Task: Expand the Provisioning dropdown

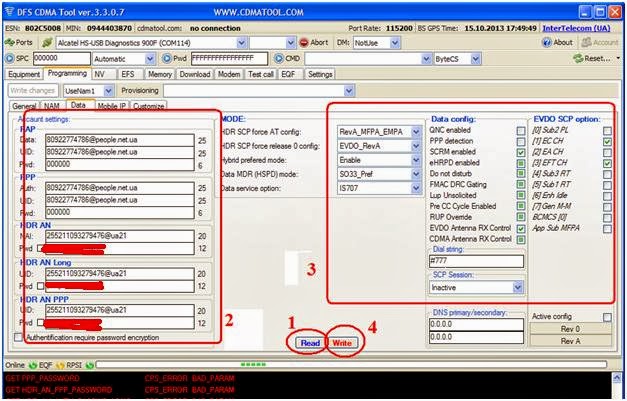Action: click(x=349, y=91)
